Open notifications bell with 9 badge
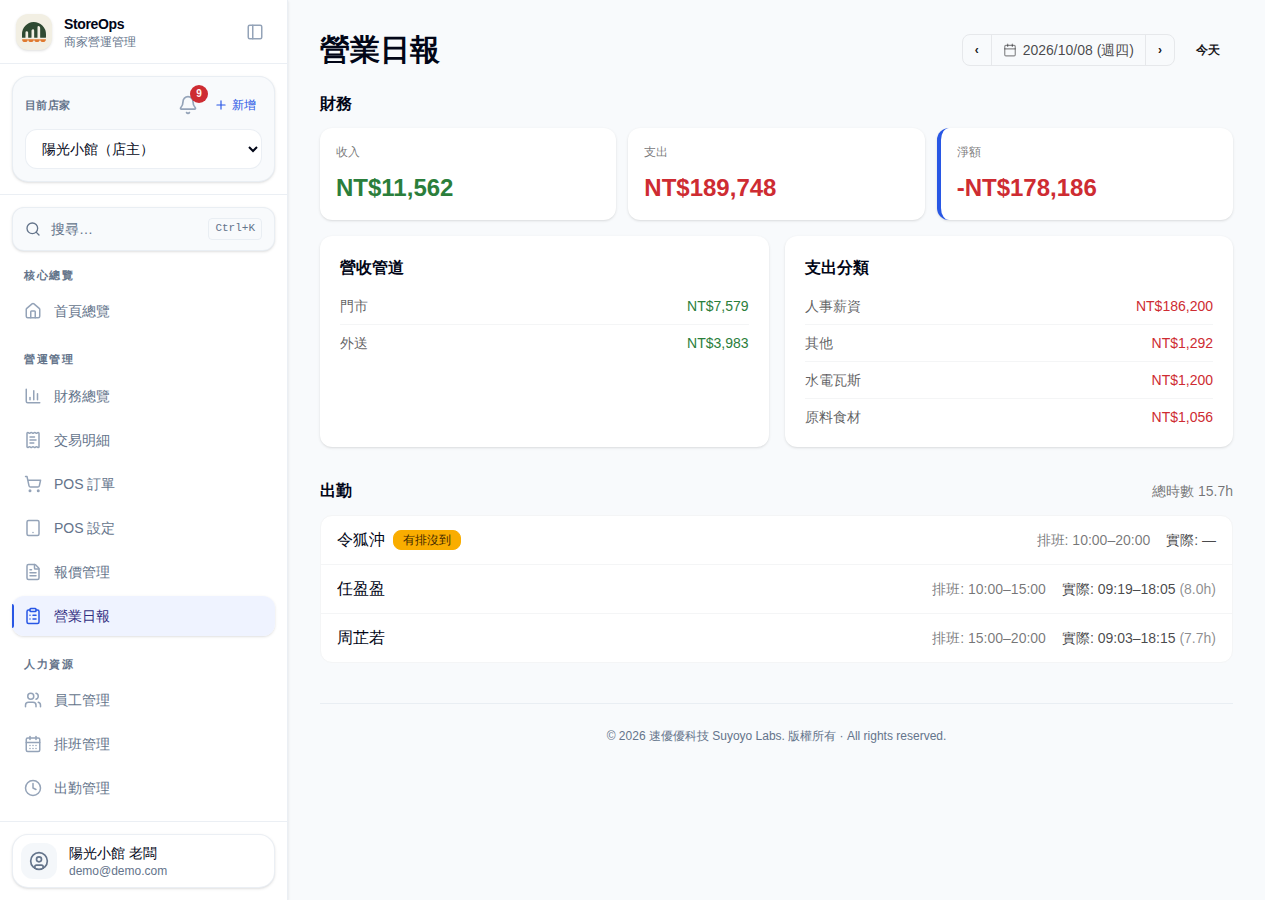1280x900 pixels. pos(188,105)
